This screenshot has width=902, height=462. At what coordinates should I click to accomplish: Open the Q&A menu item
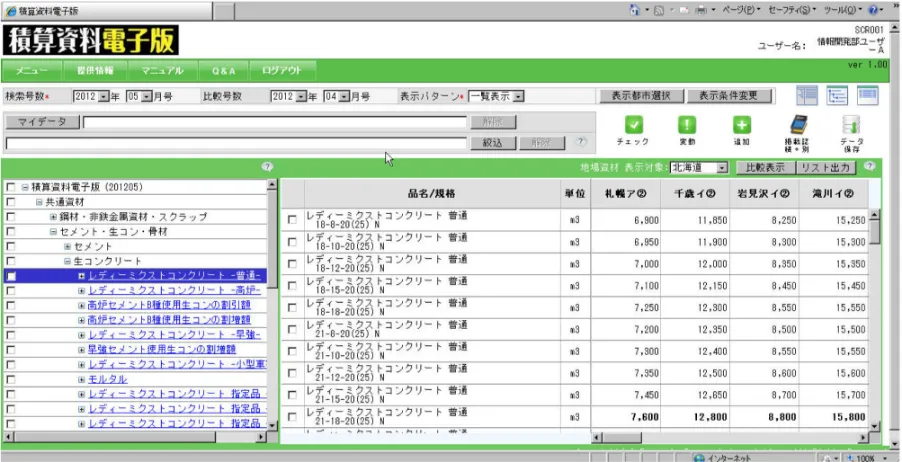(x=222, y=71)
